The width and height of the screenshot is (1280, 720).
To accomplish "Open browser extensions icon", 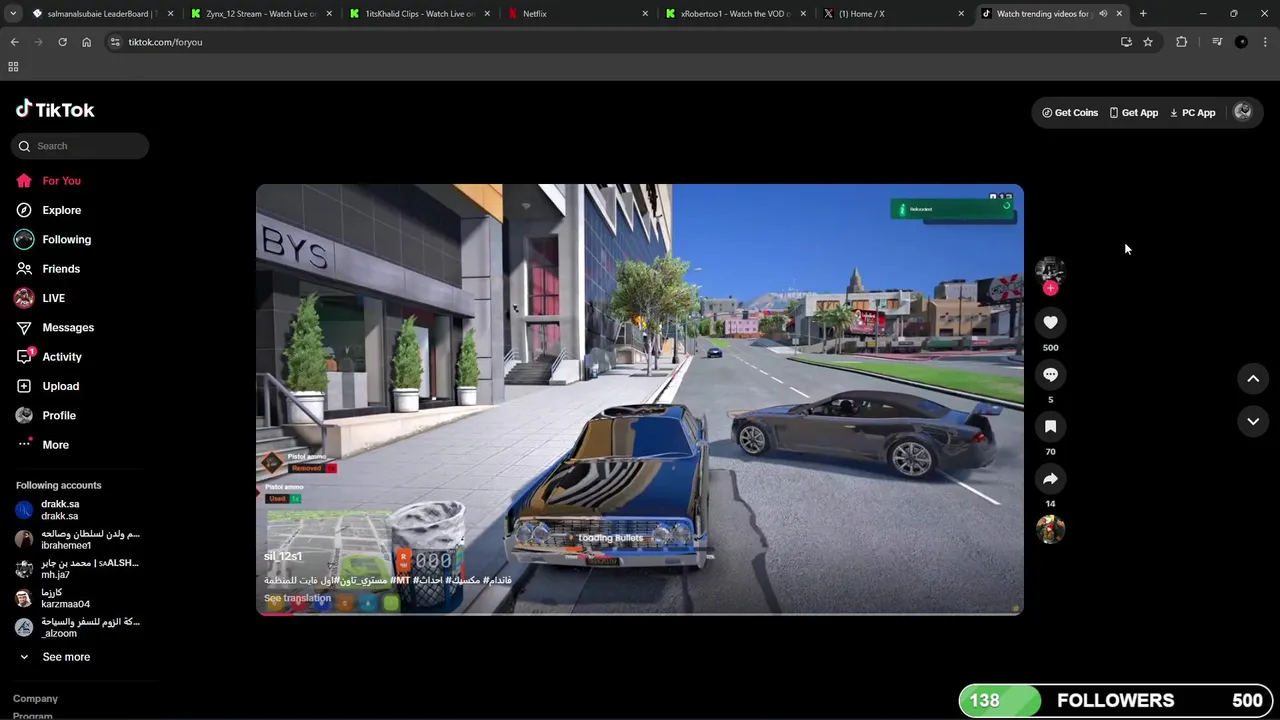I will [1182, 42].
